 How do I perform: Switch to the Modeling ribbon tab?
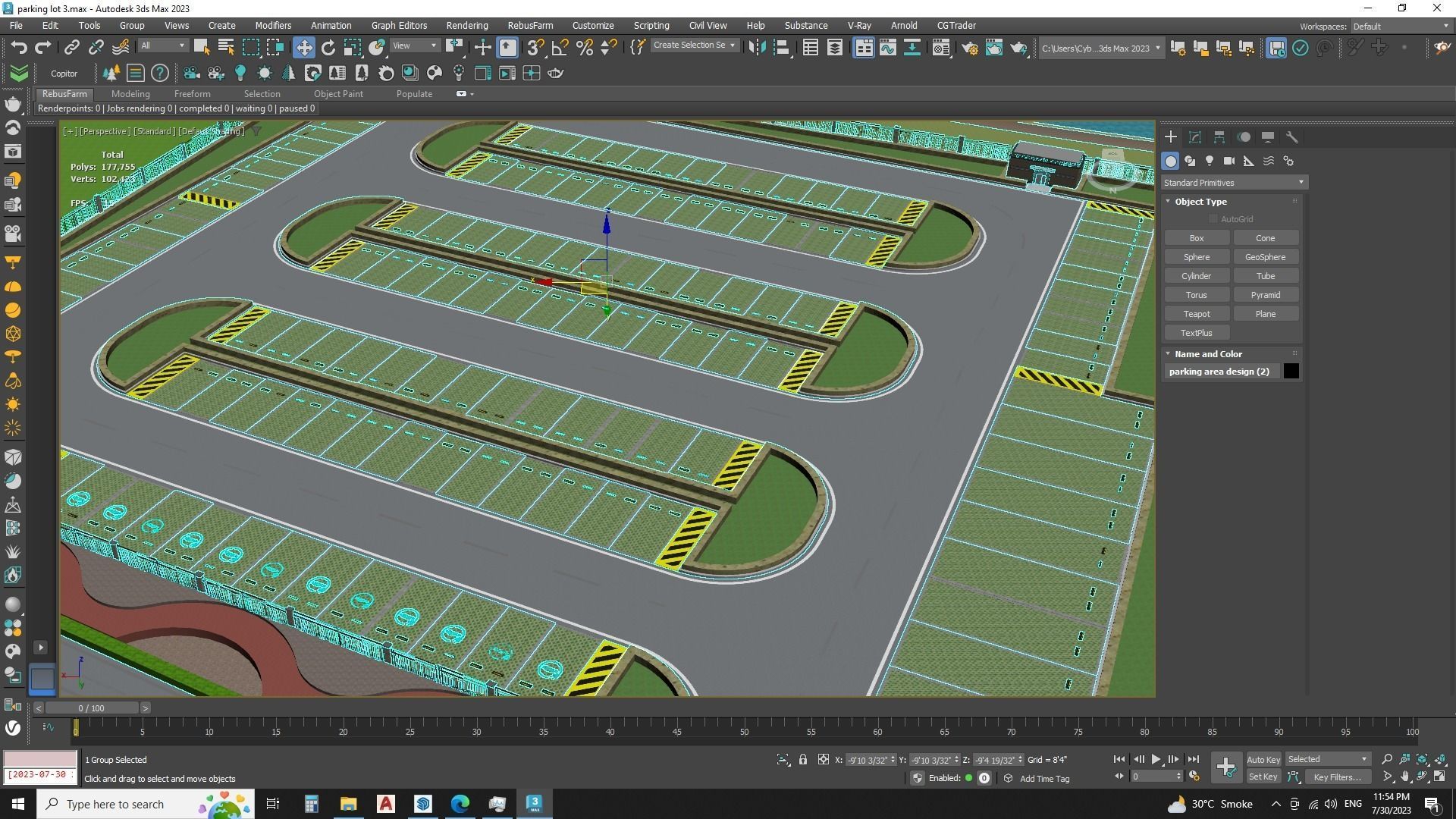pos(130,94)
